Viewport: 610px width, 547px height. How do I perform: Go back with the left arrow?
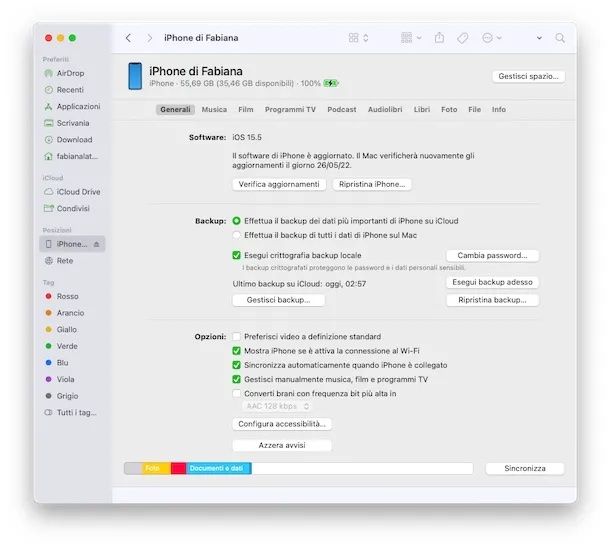tap(128, 38)
